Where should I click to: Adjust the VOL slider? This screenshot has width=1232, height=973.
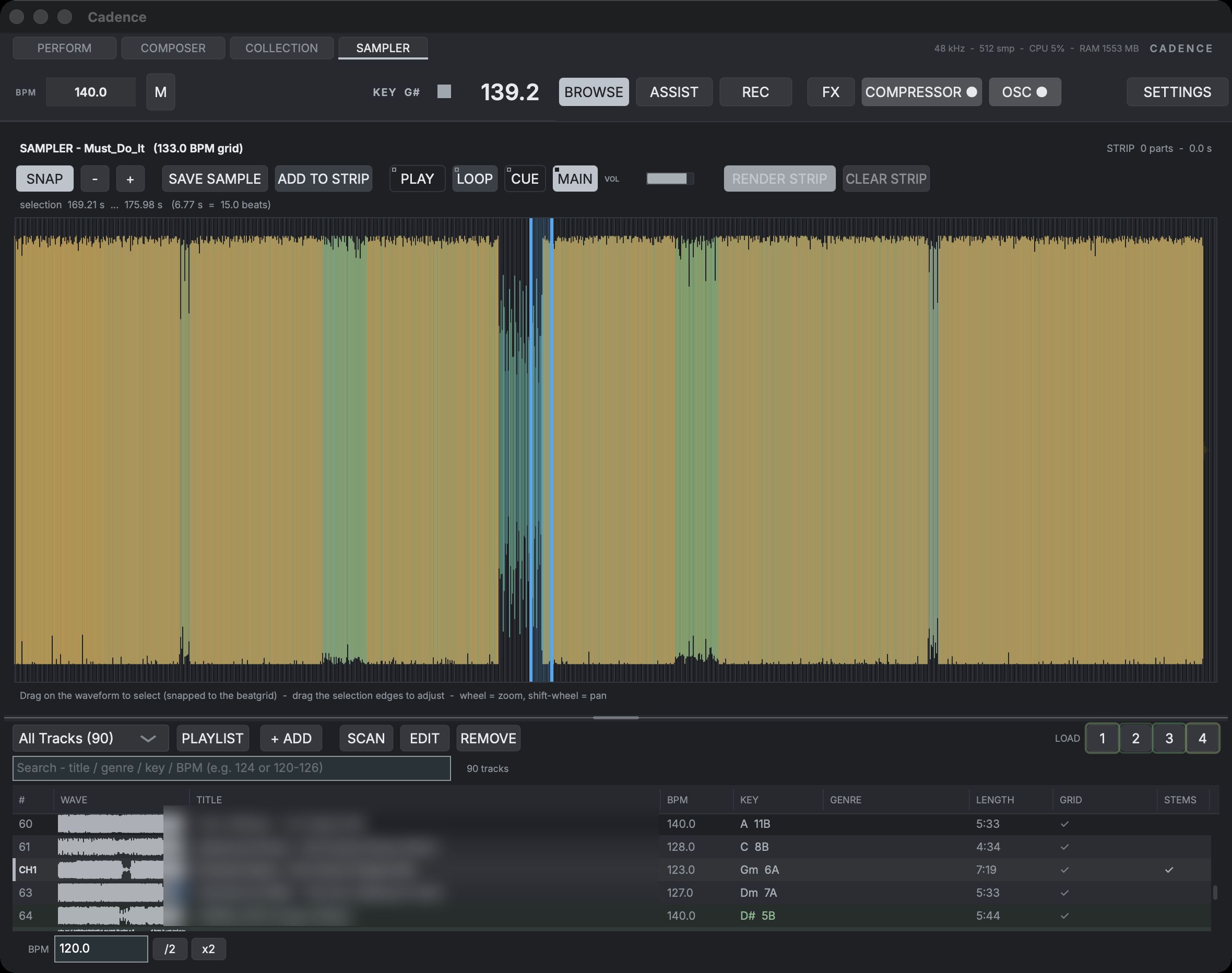[670, 179]
